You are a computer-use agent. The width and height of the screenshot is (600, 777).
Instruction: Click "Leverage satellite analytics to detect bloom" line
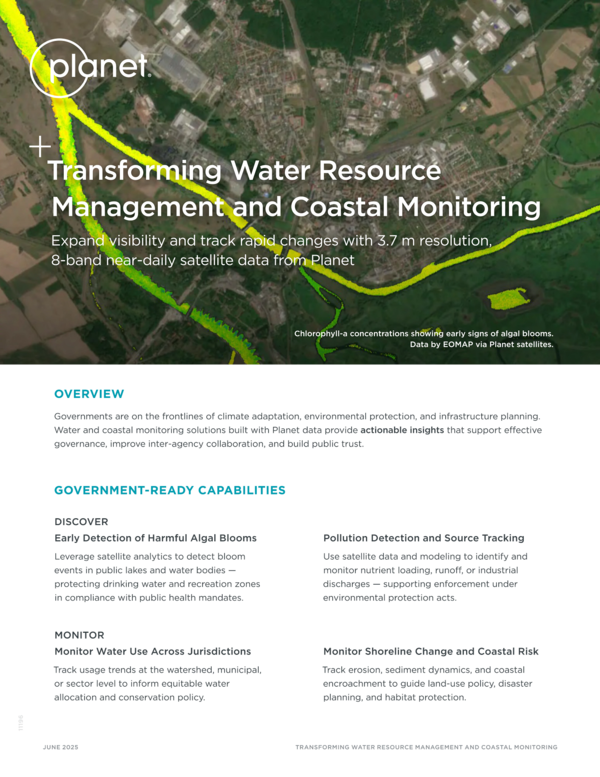click(x=150, y=556)
